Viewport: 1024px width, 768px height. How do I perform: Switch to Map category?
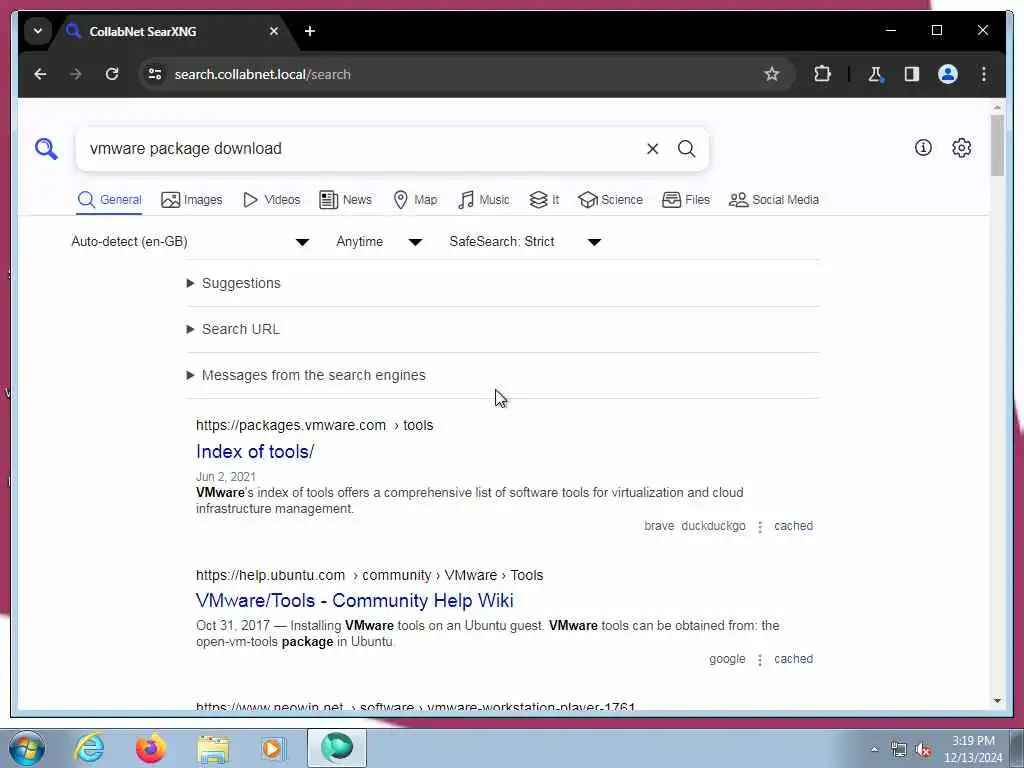pos(415,200)
